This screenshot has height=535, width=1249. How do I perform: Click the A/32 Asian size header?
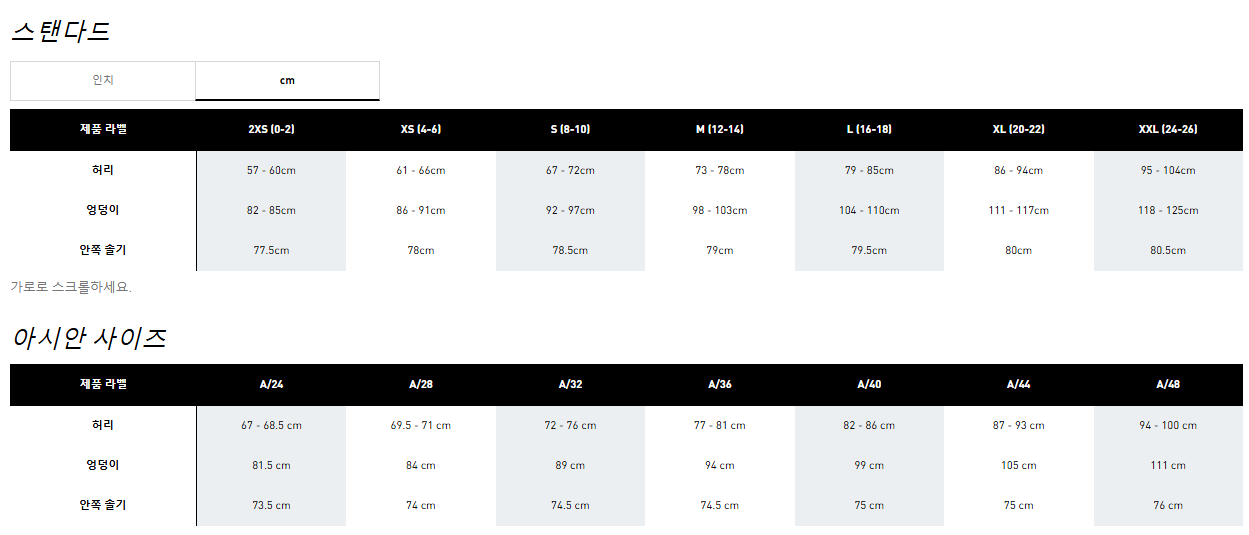tap(570, 385)
